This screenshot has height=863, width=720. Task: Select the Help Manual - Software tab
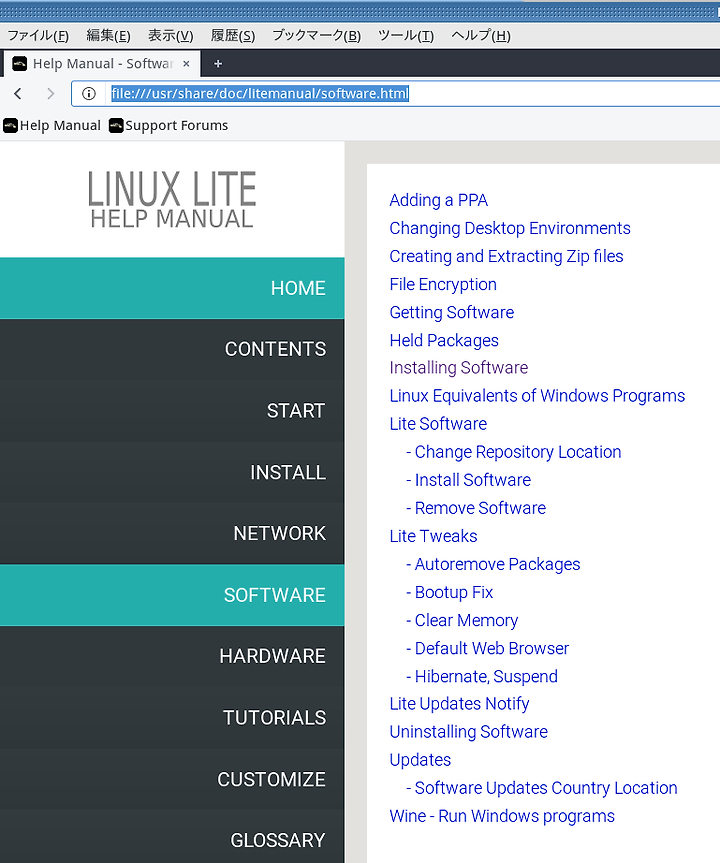click(102, 64)
